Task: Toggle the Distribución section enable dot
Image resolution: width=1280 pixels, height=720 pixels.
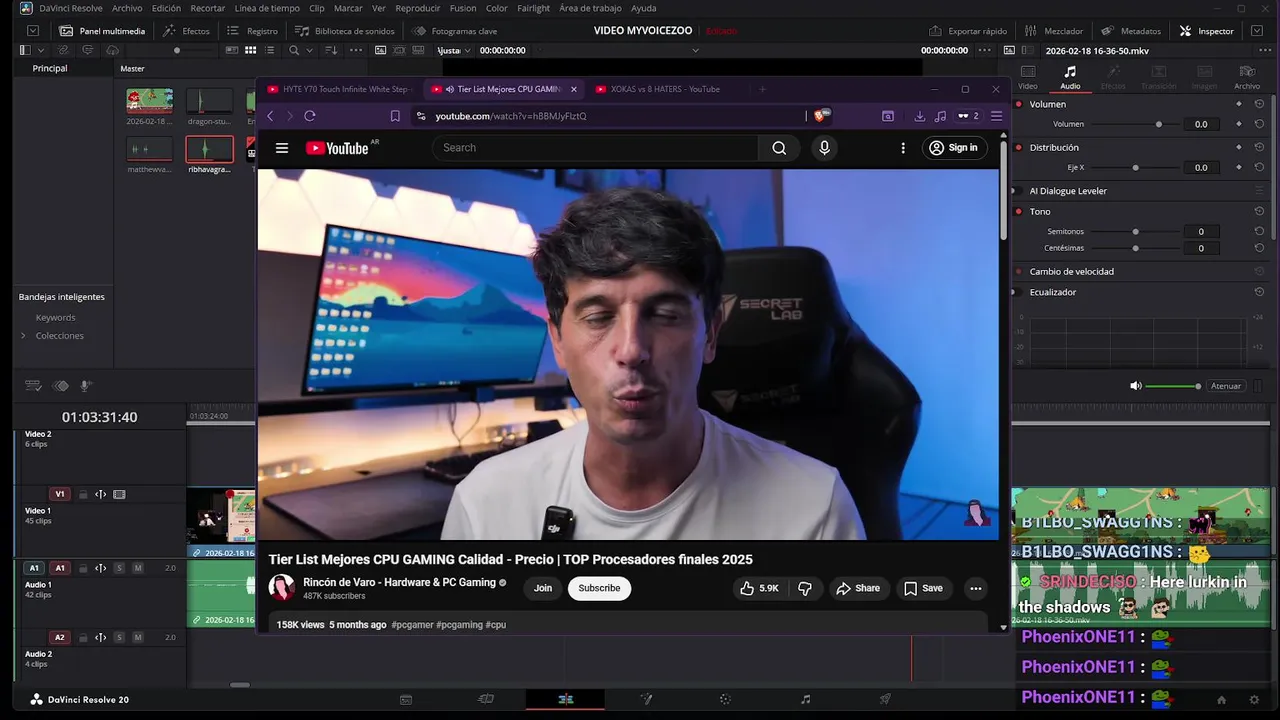Action: point(1019,147)
